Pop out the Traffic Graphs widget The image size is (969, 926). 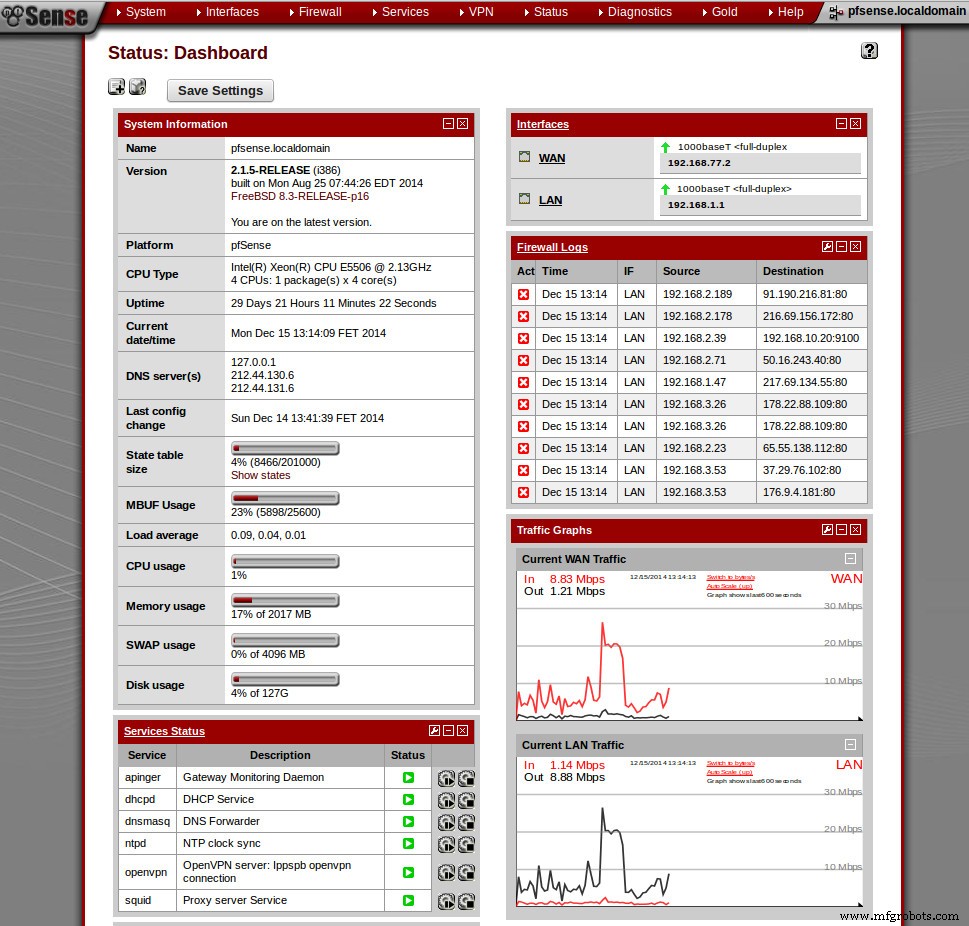click(x=826, y=530)
